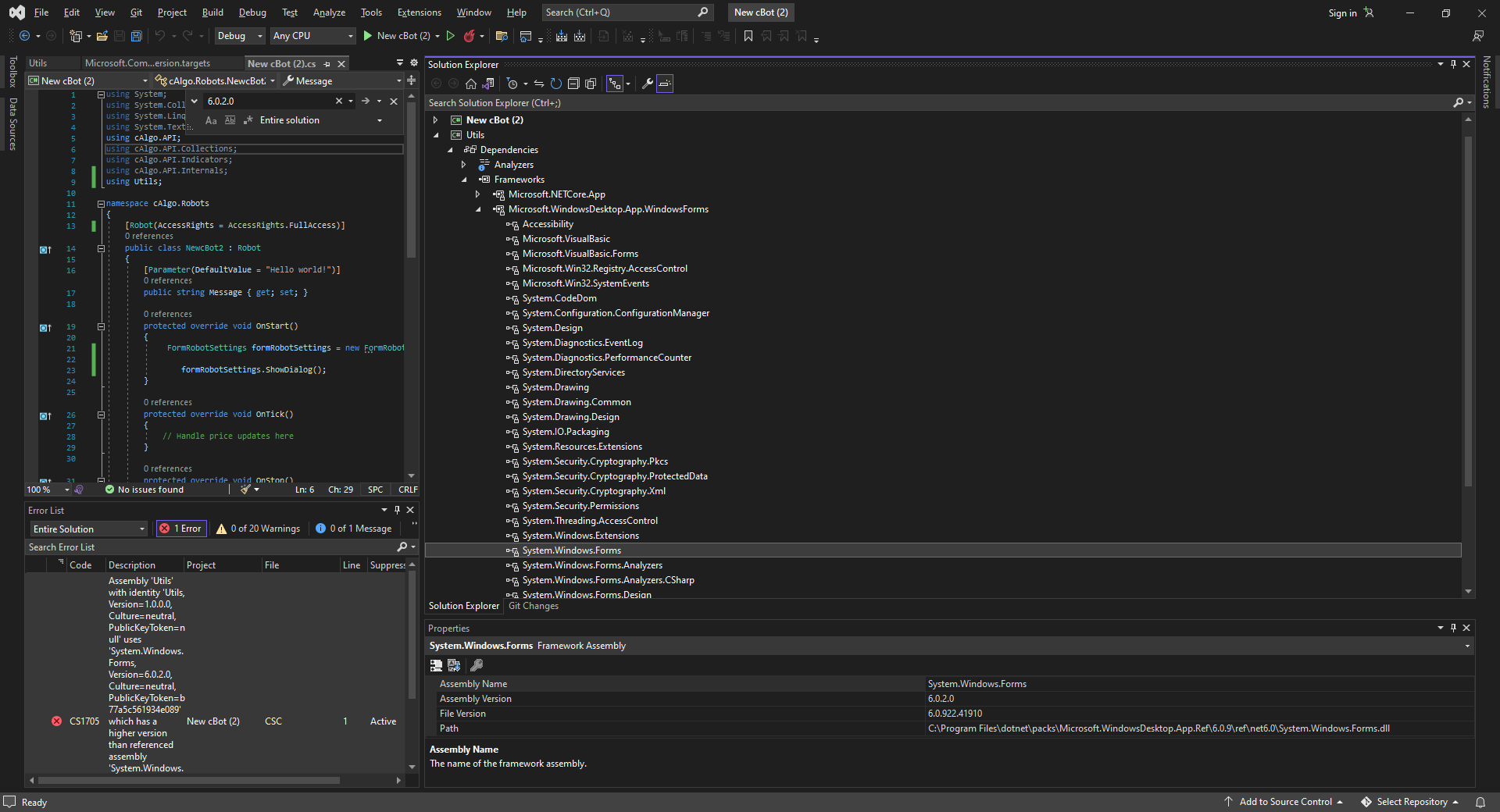Refresh the Solution Explorer

[x=555, y=84]
